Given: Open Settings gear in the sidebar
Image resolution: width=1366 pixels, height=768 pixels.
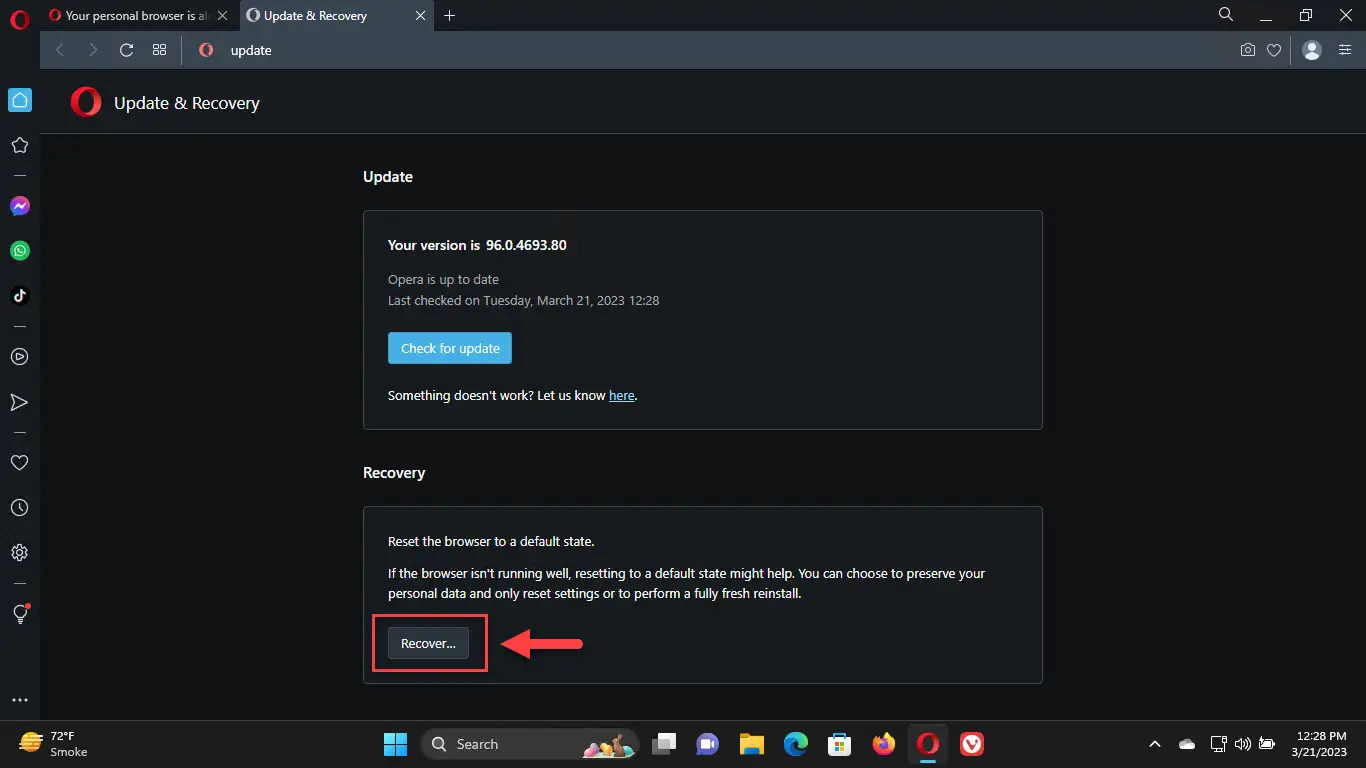Looking at the screenshot, I should click(x=19, y=553).
